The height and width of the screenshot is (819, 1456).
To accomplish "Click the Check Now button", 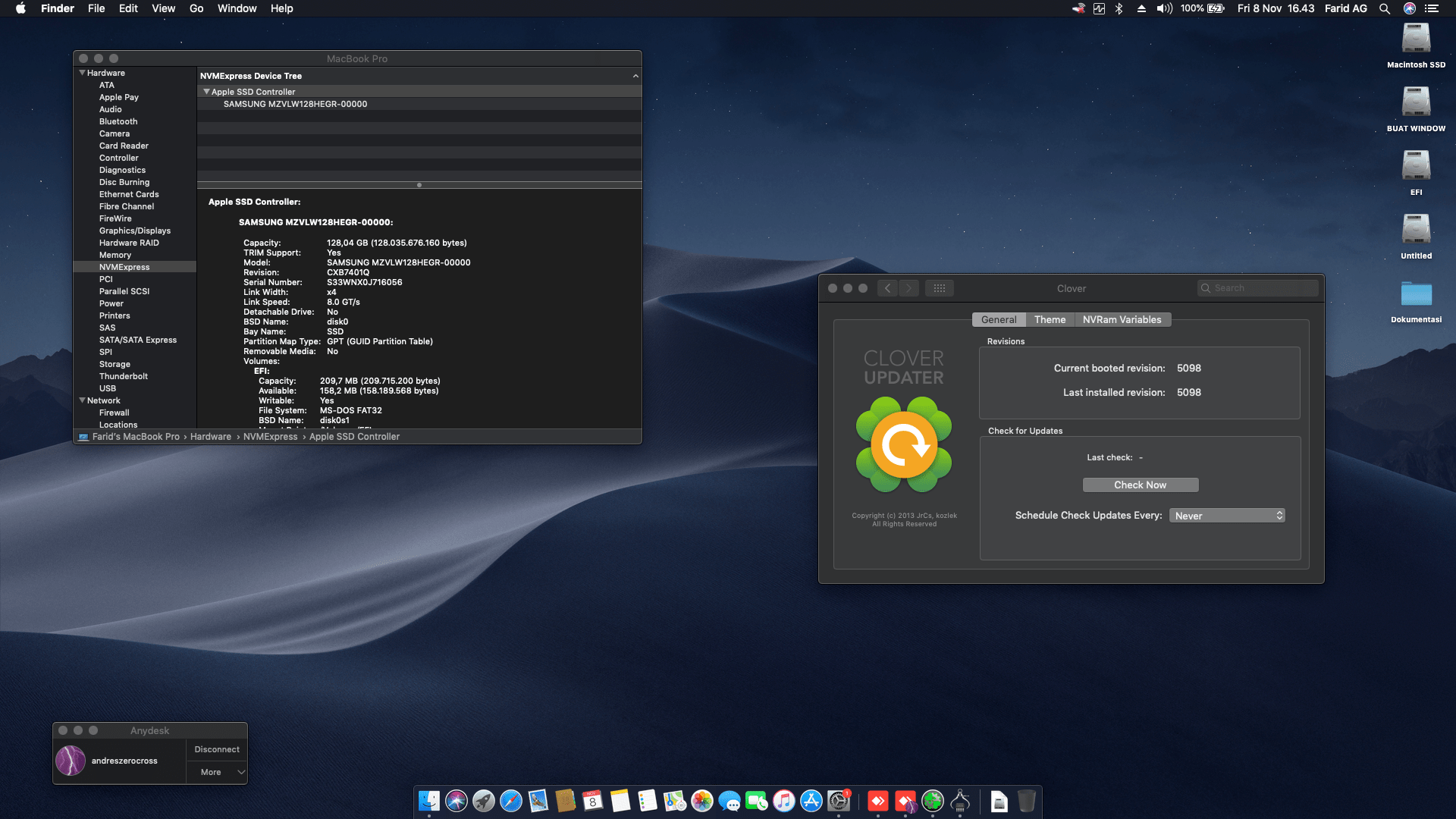I will (1141, 485).
